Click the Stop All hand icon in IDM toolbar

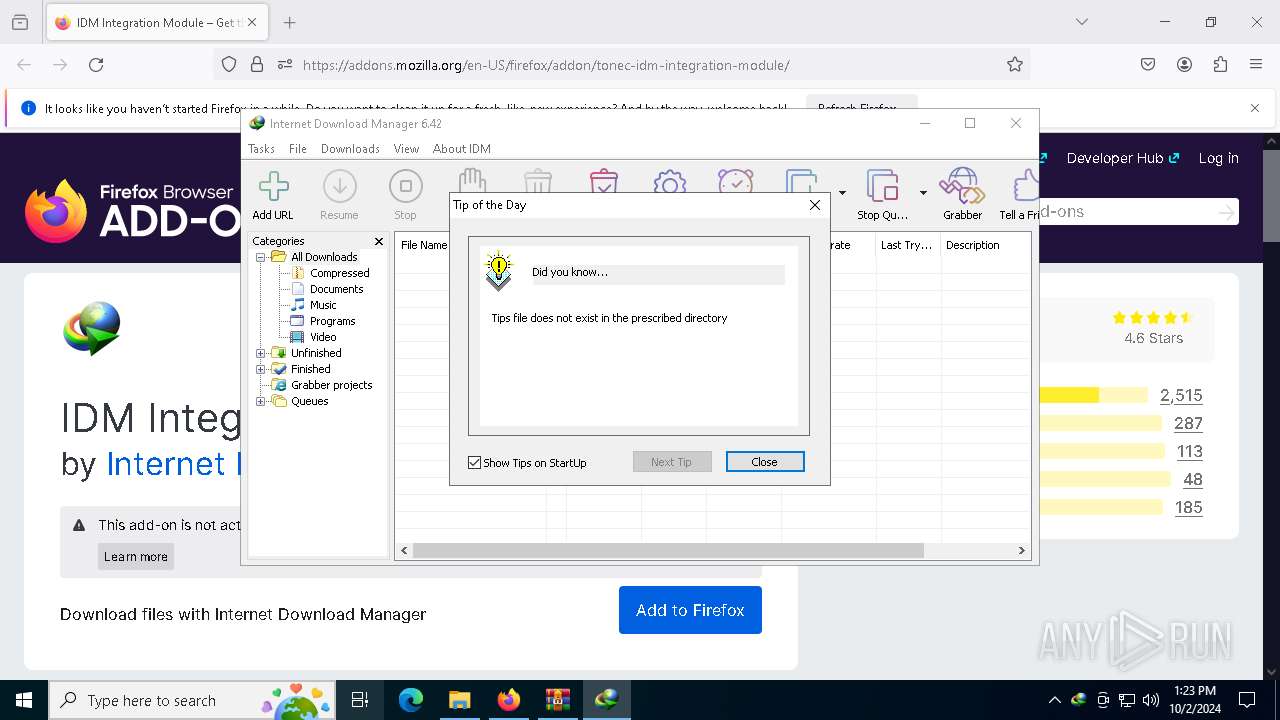(472, 181)
